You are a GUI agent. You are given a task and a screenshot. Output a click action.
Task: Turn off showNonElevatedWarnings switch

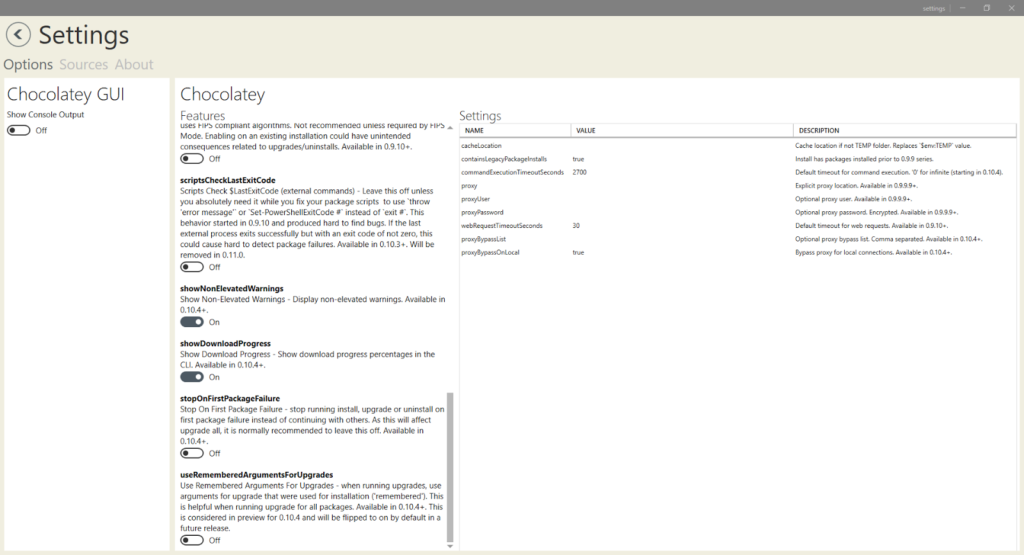[192, 322]
